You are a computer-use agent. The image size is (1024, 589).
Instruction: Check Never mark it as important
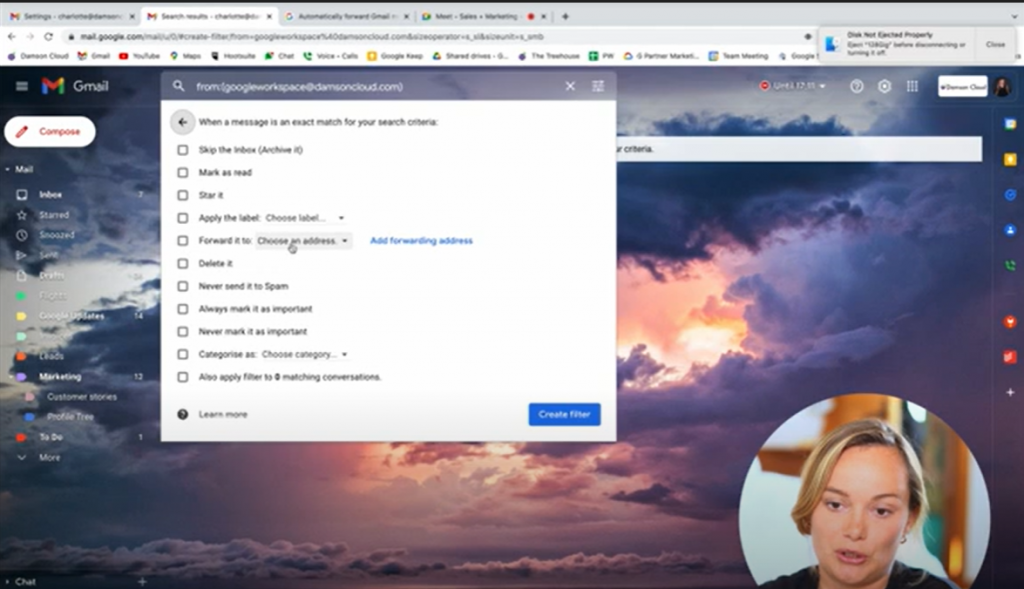[183, 332]
